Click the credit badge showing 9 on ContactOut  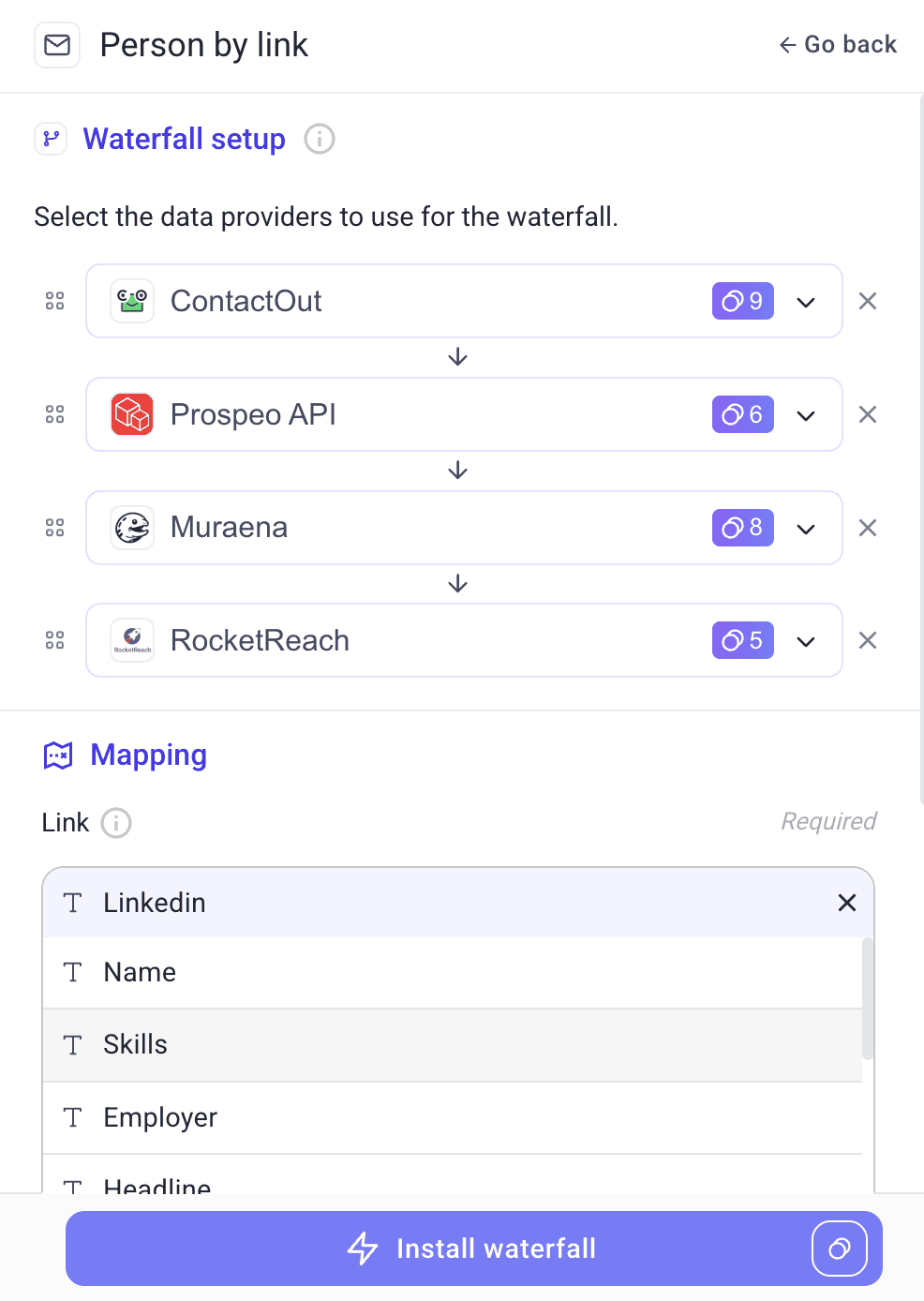point(742,301)
